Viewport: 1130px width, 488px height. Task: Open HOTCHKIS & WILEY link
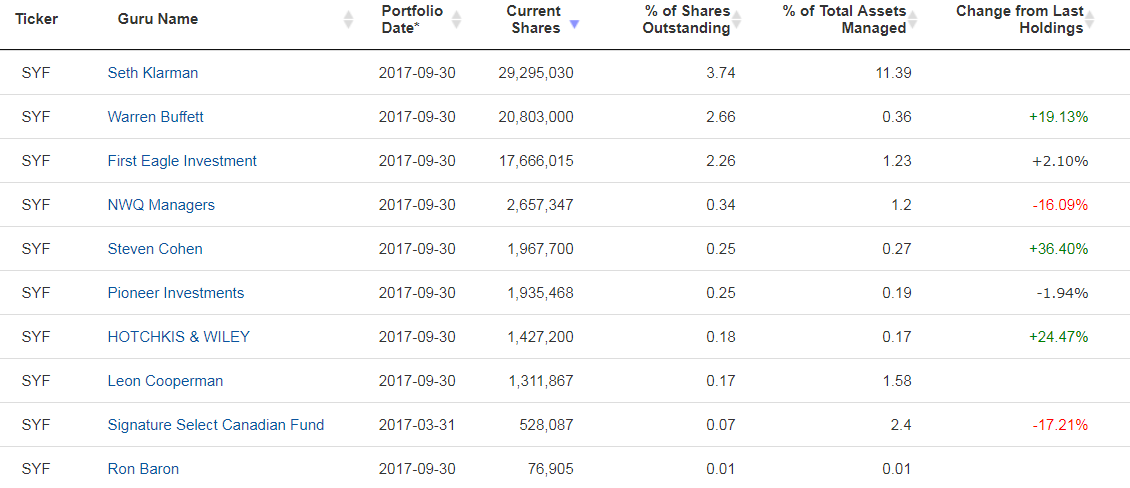179,337
